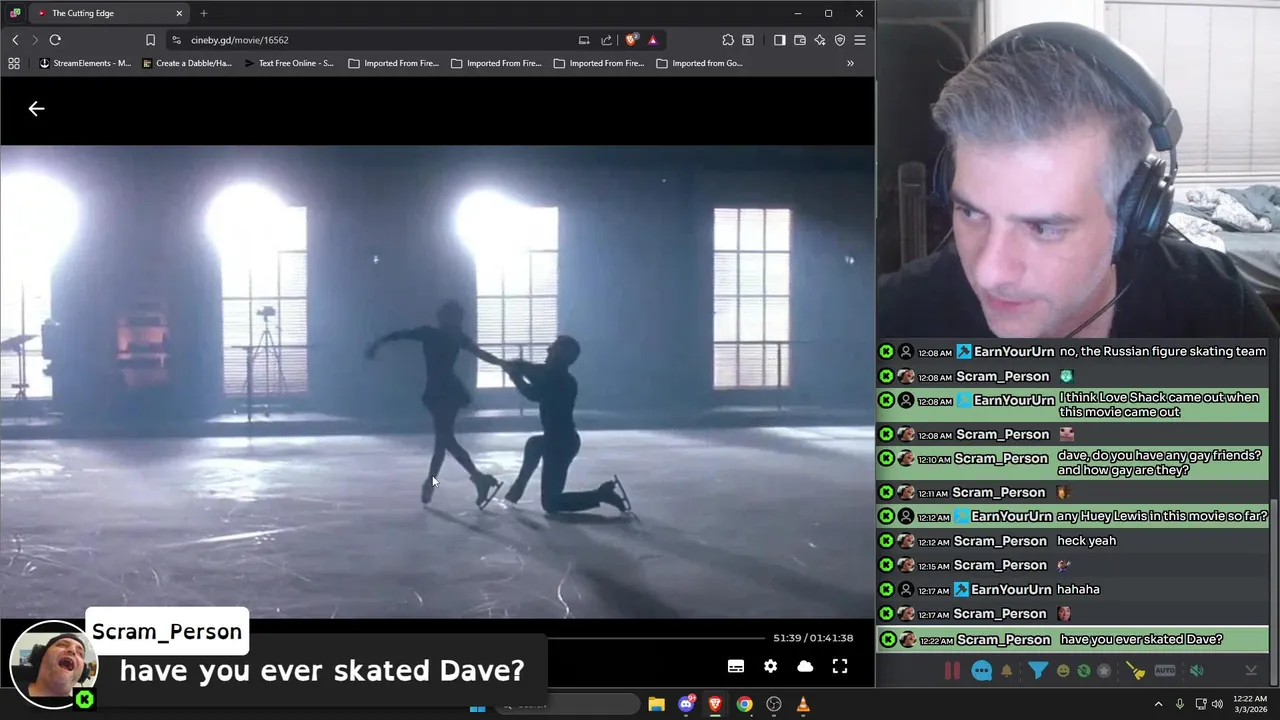This screenshot has width=1280, height=720.
Task: Select 'hahaha' chat message from EarnYourUrn
Action: (1078, 590)
